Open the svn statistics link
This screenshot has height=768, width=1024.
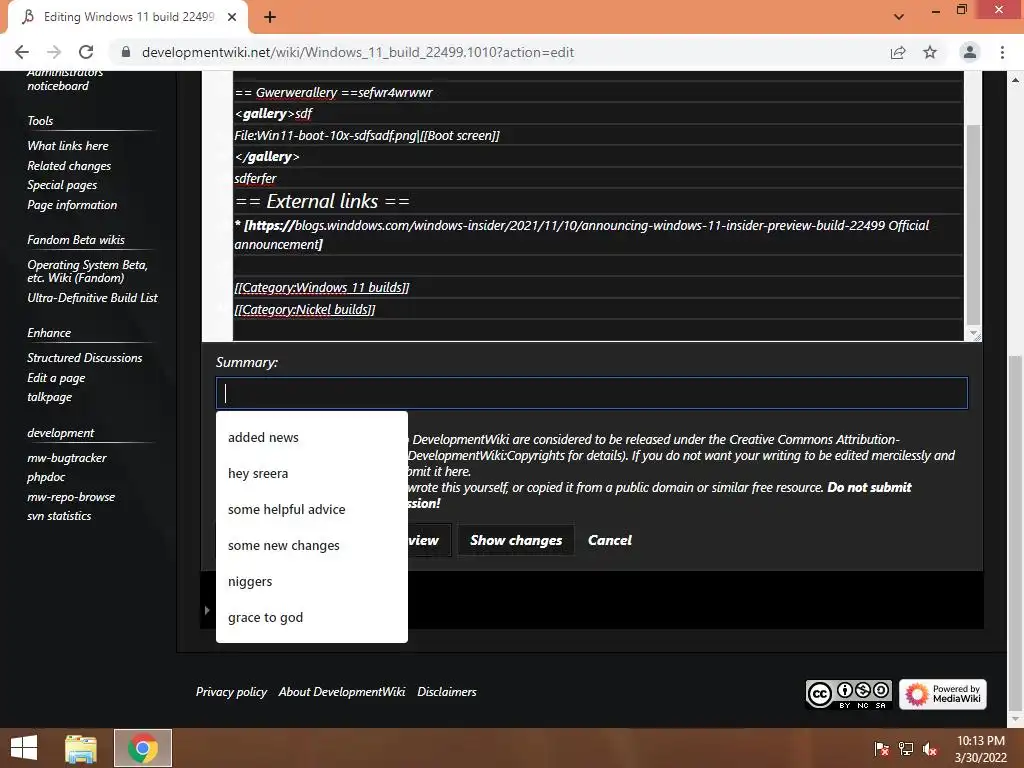click(59, 516)
